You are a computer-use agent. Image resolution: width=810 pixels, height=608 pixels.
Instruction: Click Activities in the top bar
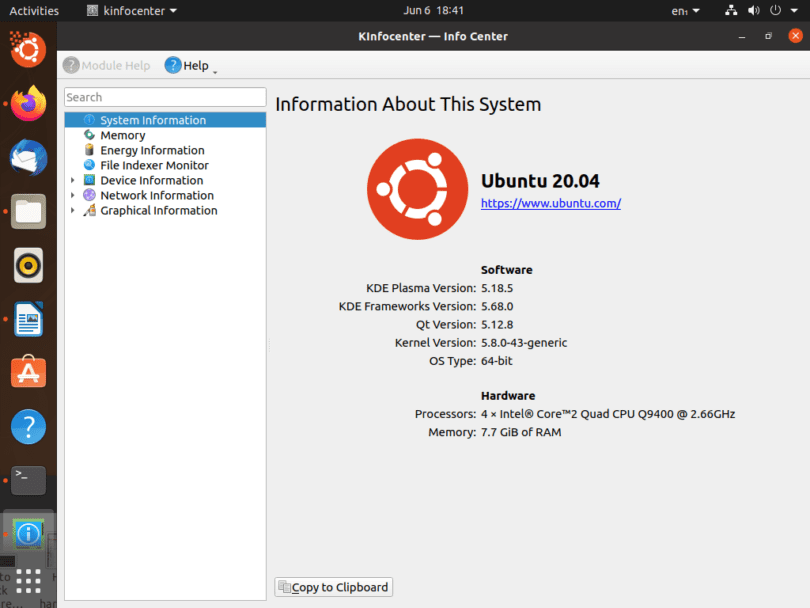tap(33, 11)
